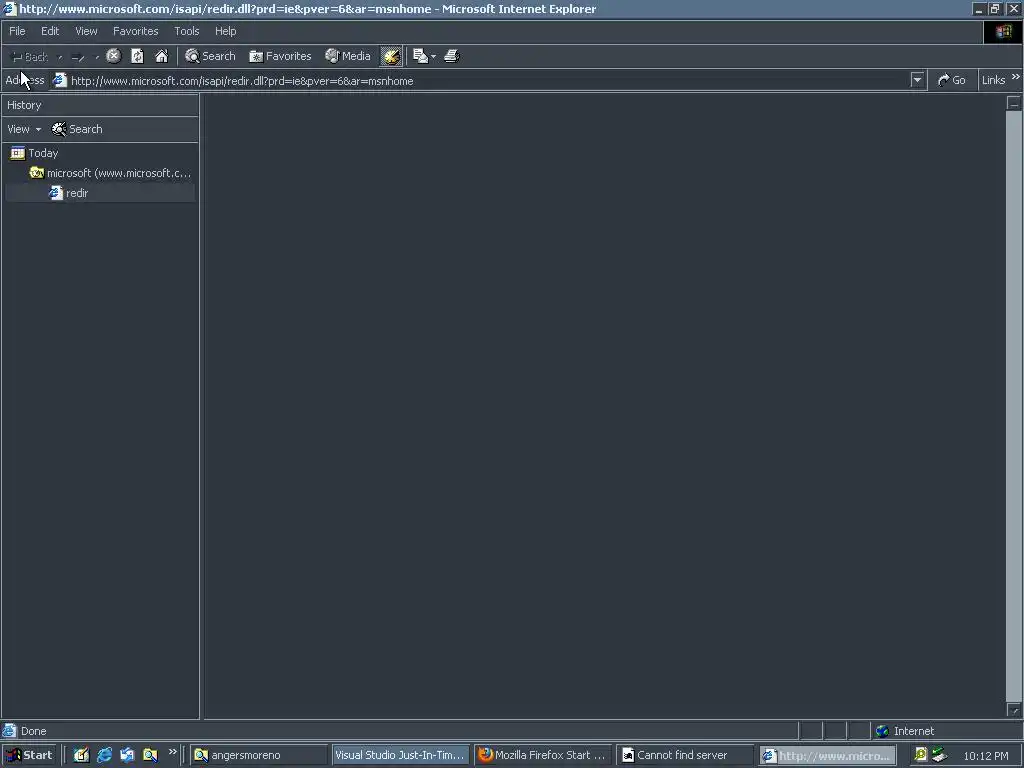Click the Go button
This screenshot has width=1024, height=768.
(952, 80)
